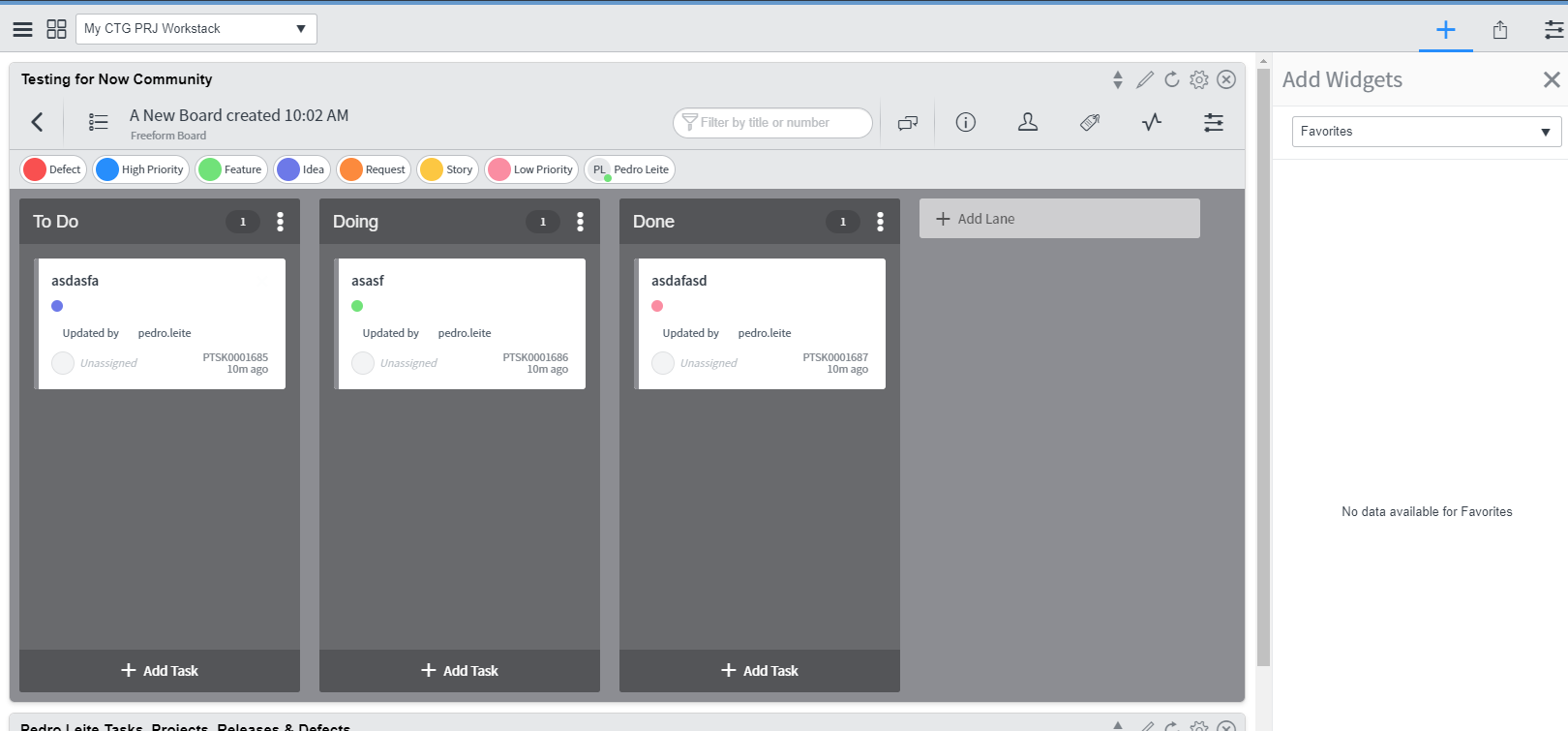Open the widget gear settings

coord(1199,79)
